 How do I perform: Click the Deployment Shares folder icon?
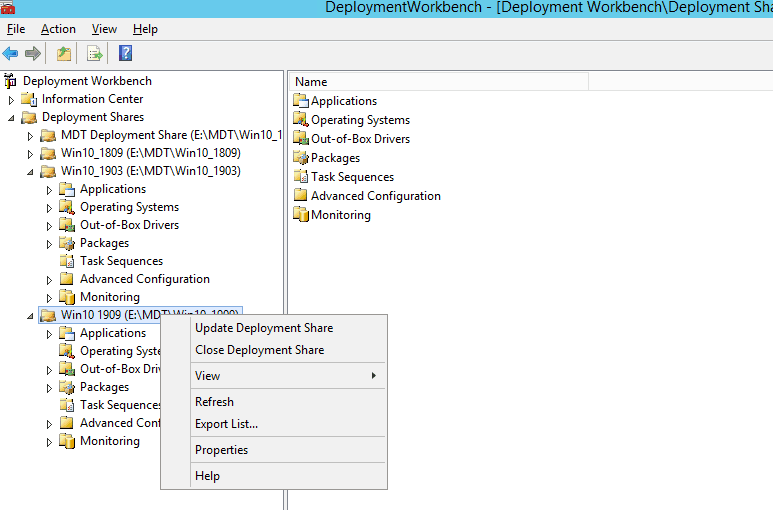pyautogui.click(x=29, y=117)
